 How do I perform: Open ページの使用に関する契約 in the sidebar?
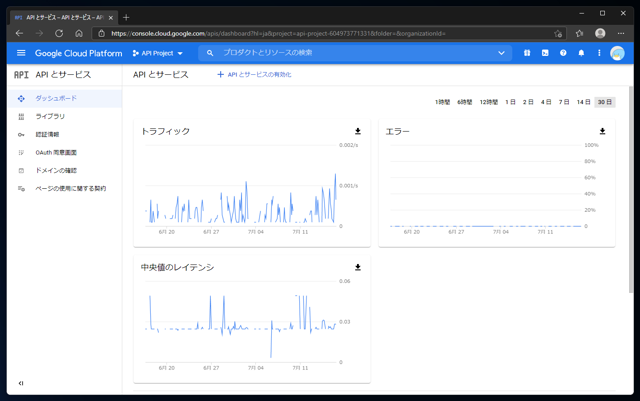pyautogui.click(x=64, y=188)
